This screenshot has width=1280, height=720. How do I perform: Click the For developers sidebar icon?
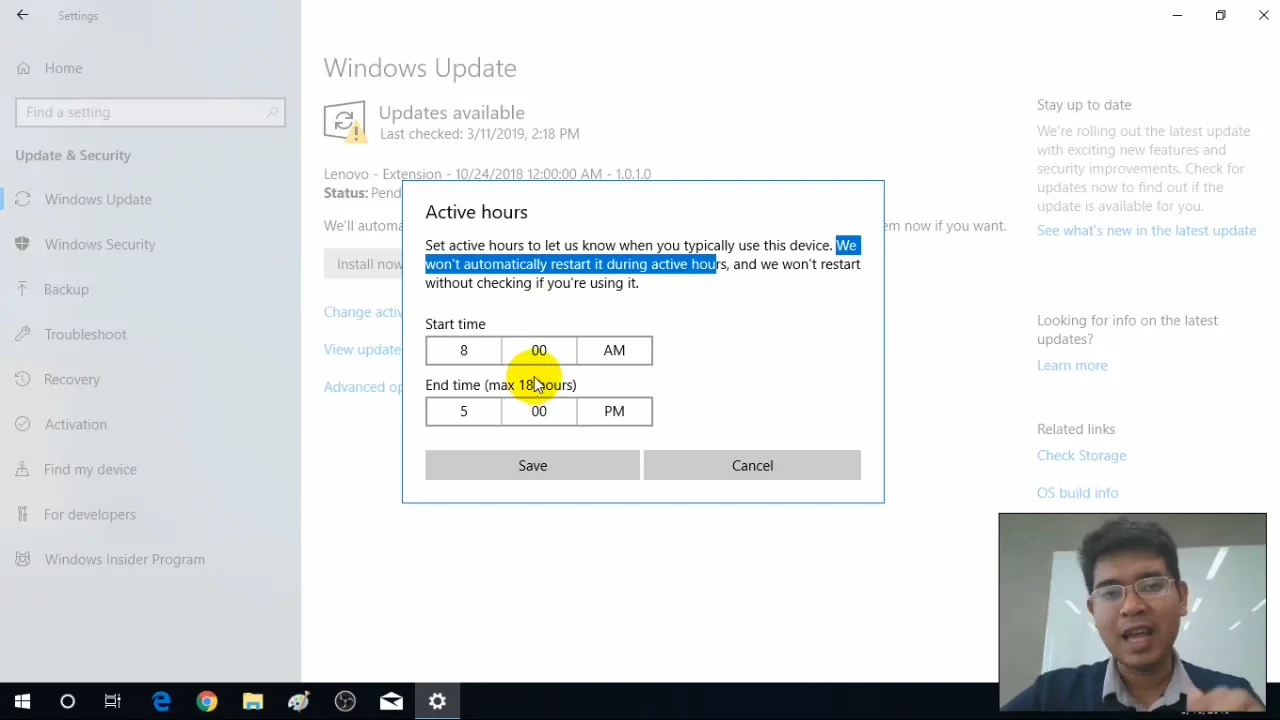tap(22, 514)
